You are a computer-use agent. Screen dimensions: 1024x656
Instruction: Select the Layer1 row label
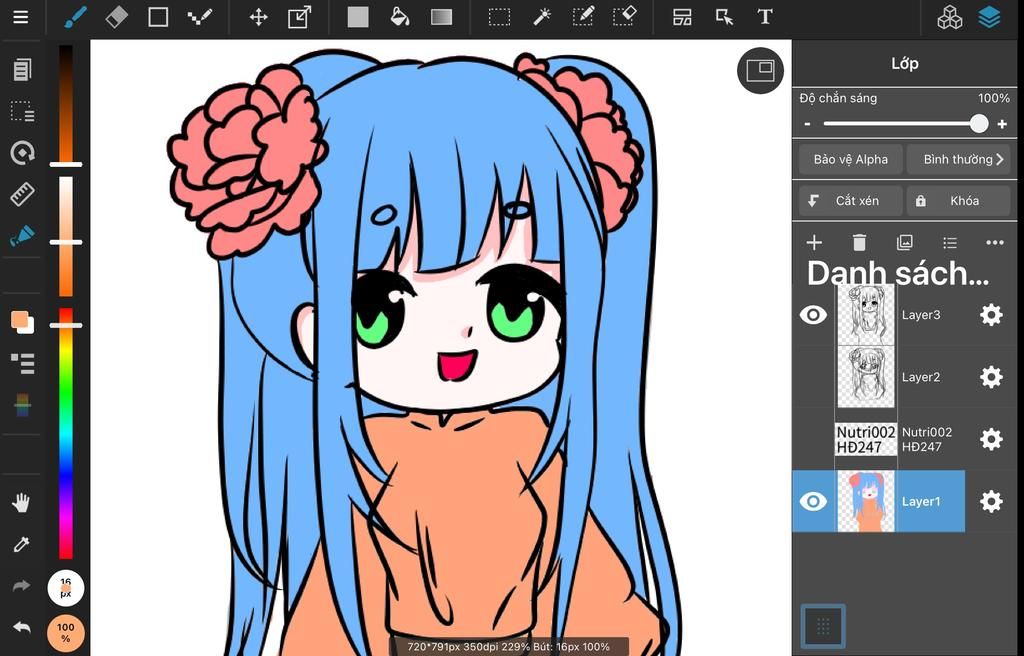point(921,502)
